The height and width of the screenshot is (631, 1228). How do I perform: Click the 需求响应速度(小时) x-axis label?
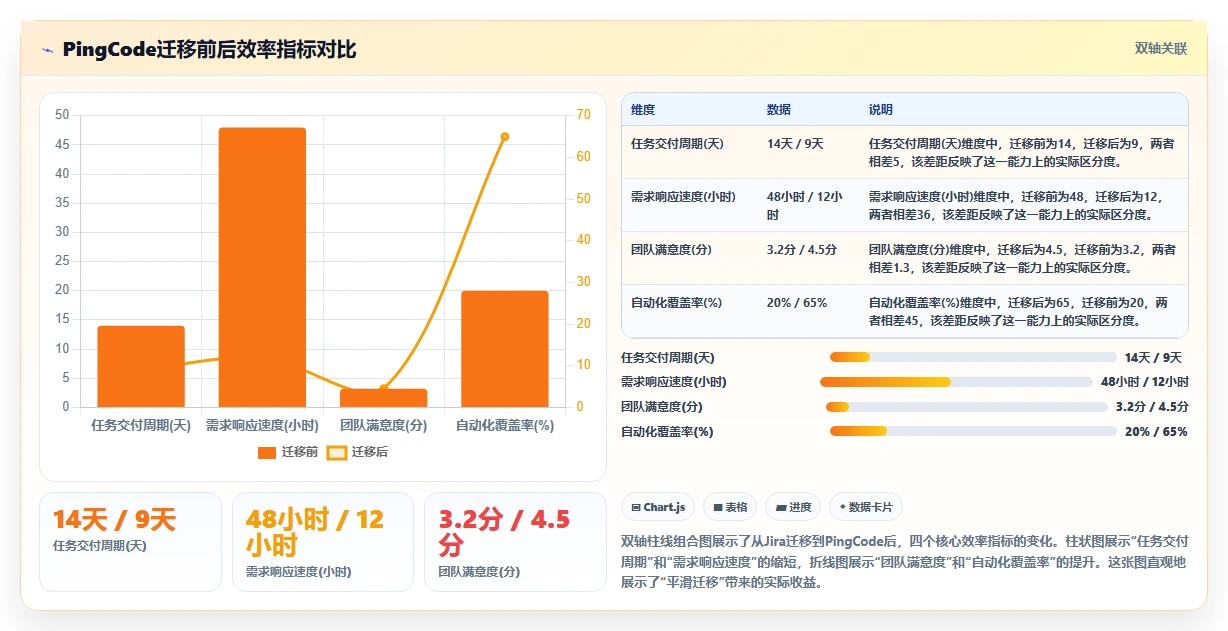coord(262,425)
